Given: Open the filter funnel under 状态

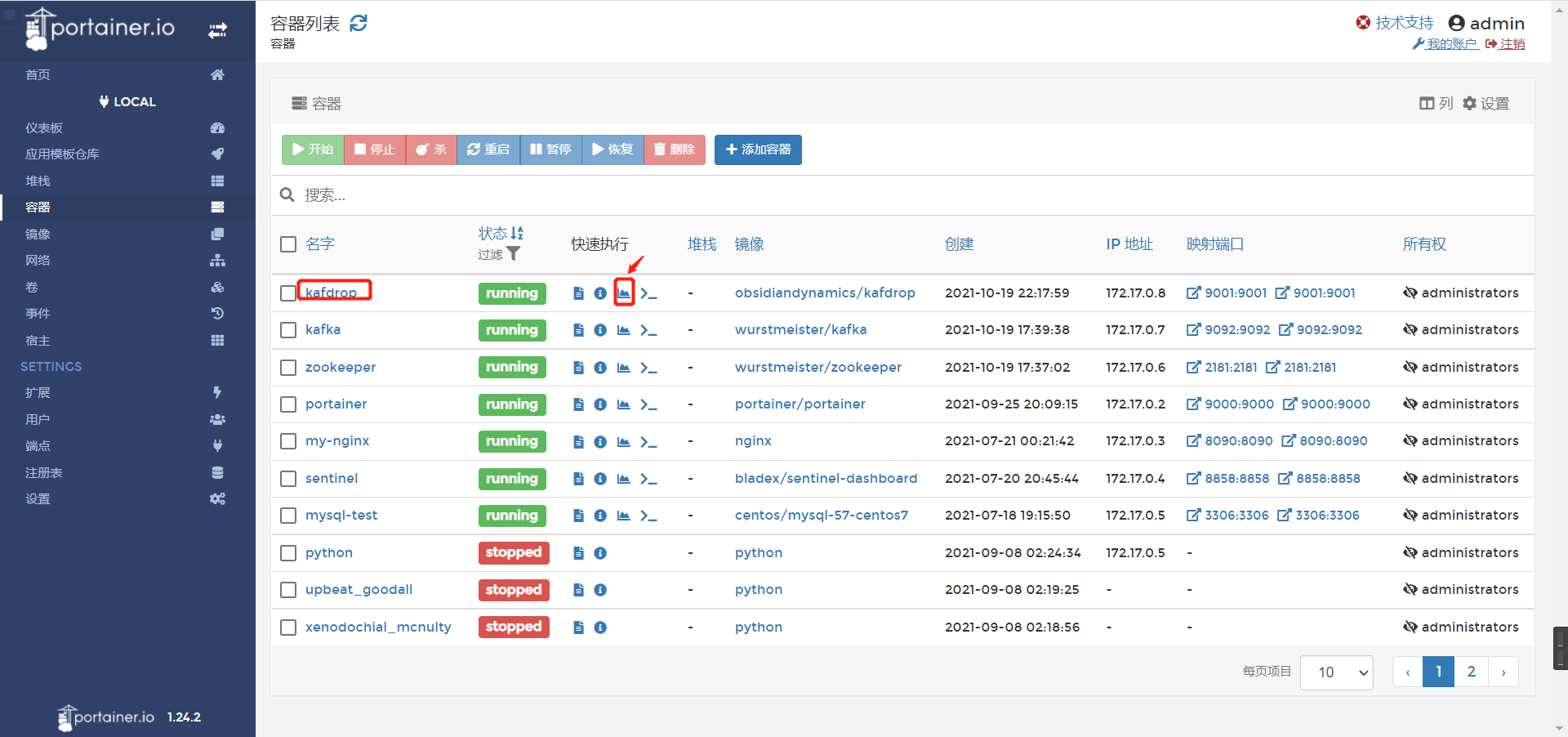Looking at the screenshot, I should tap(513, 254).
